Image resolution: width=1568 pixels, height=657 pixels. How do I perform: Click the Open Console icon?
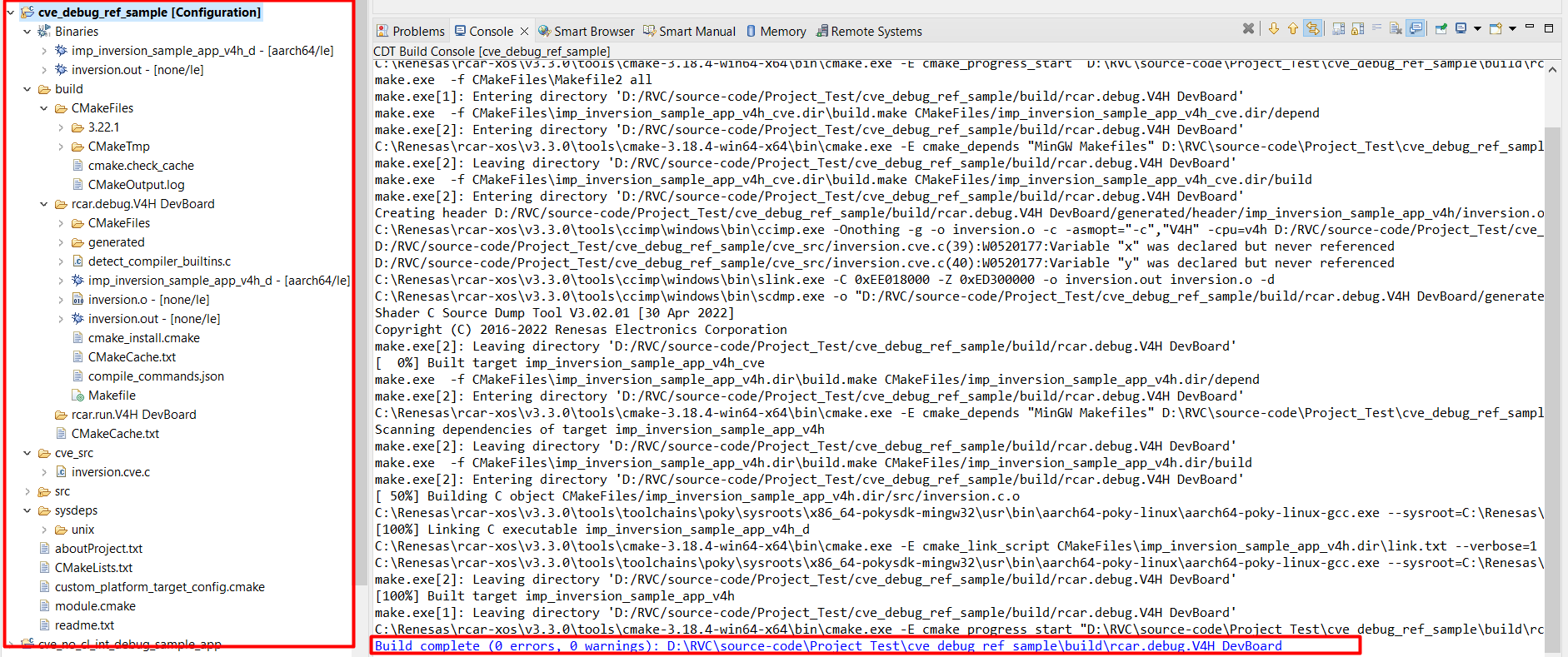(1496, 29)
